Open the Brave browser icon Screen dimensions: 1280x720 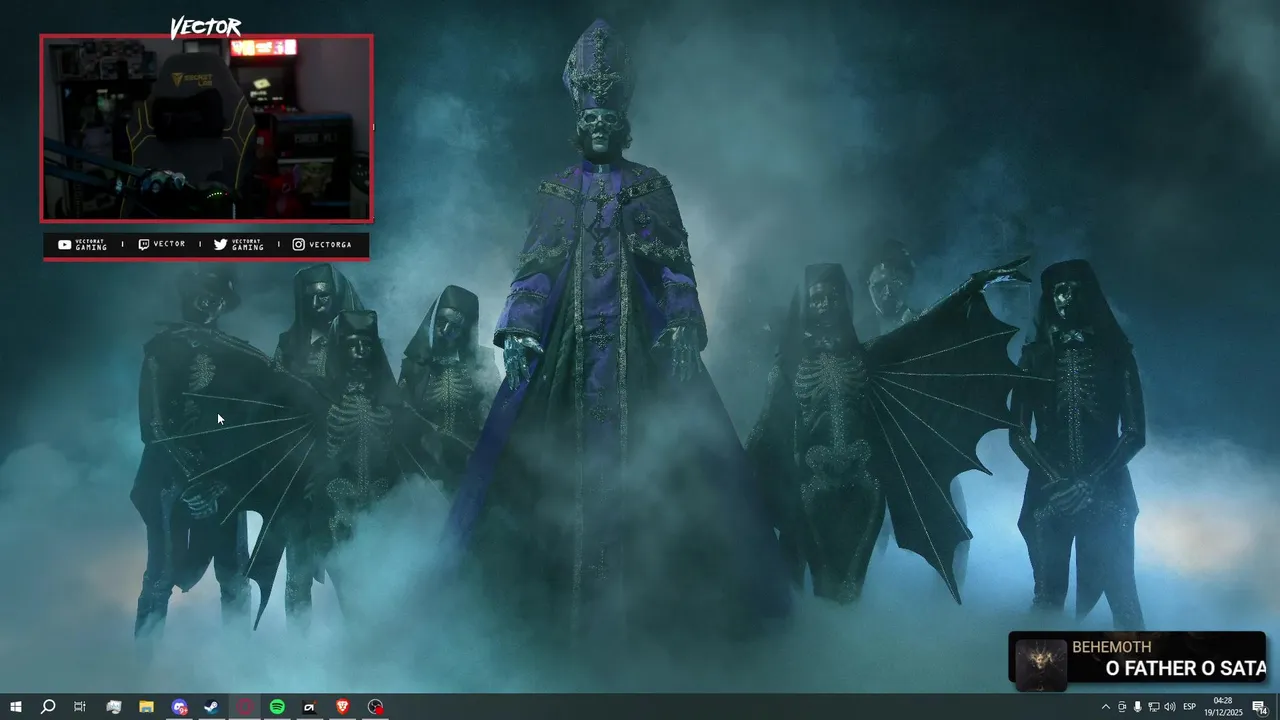(343, 707)
